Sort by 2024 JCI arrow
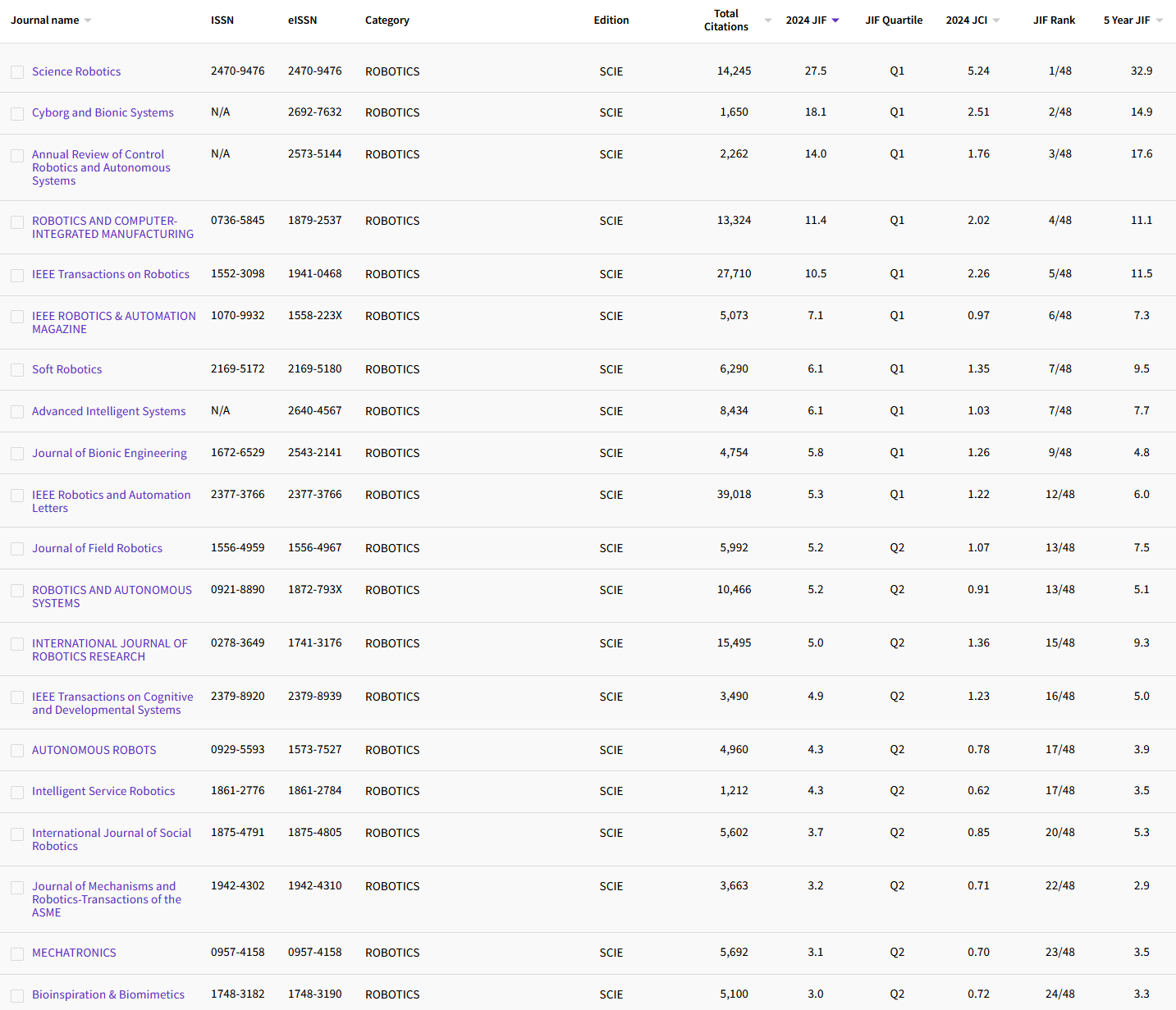The width and height of the screenshot is (1176, 1010). 996,21
